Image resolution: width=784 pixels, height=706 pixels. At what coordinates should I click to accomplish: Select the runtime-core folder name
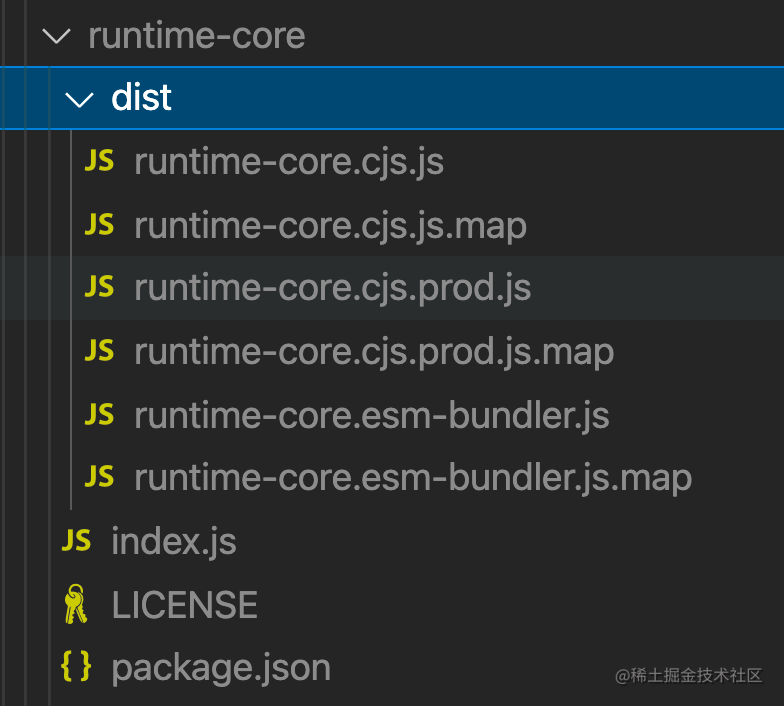[x=196, y=36]
